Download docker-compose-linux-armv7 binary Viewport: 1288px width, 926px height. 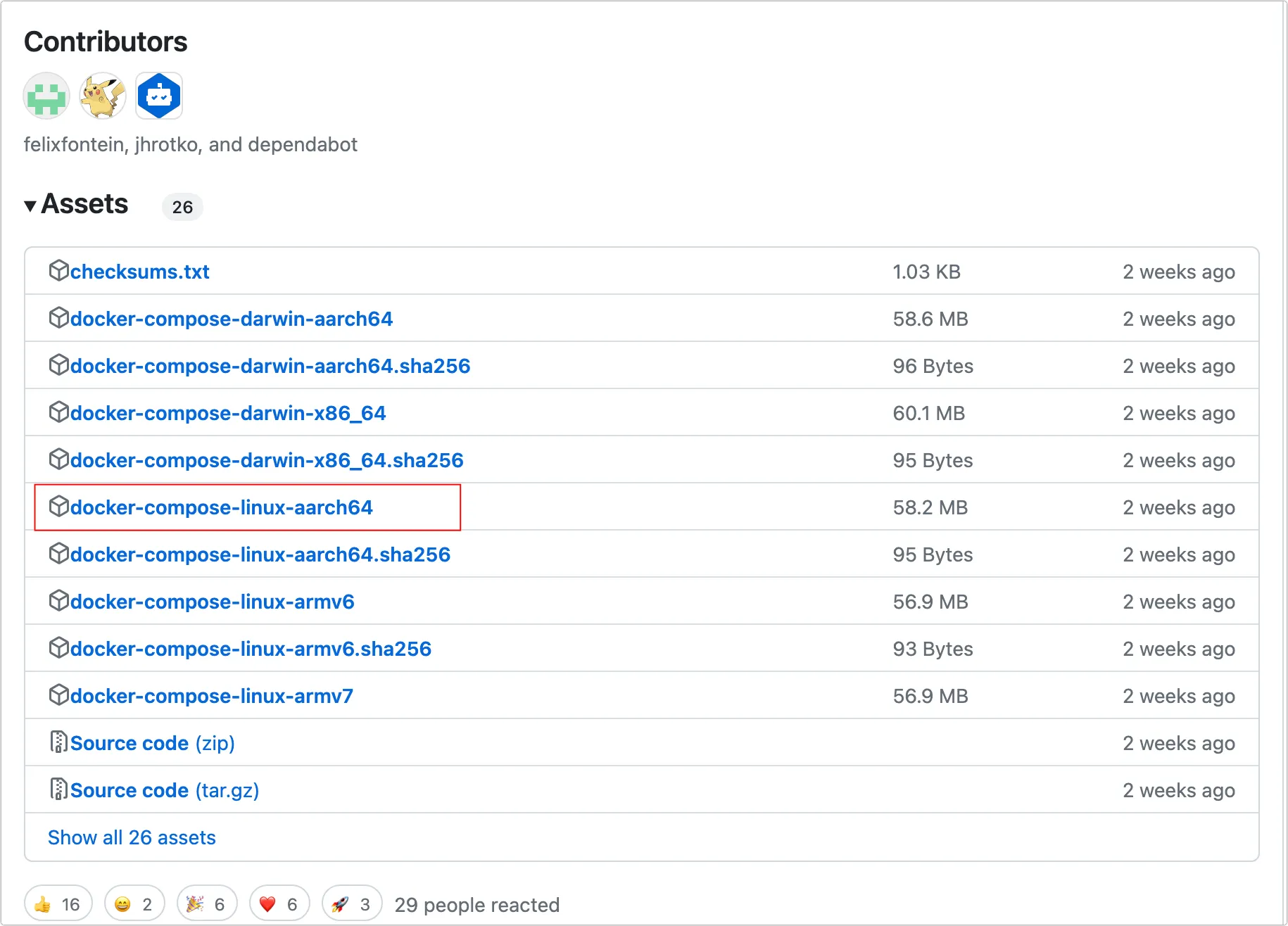click(x=212, y=696)
